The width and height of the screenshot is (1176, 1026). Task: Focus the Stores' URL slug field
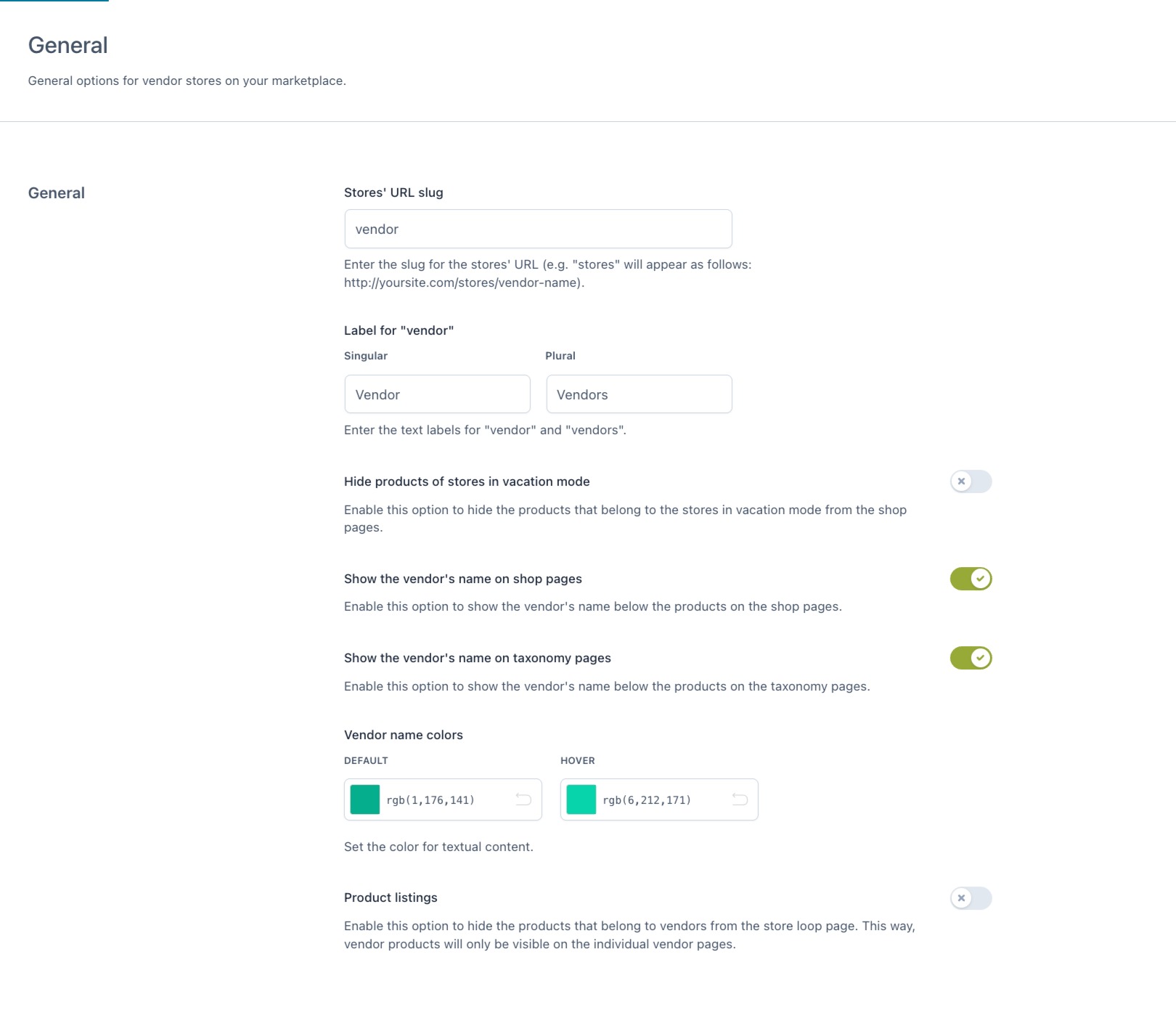pyautogui.click(x=538, y=229)
